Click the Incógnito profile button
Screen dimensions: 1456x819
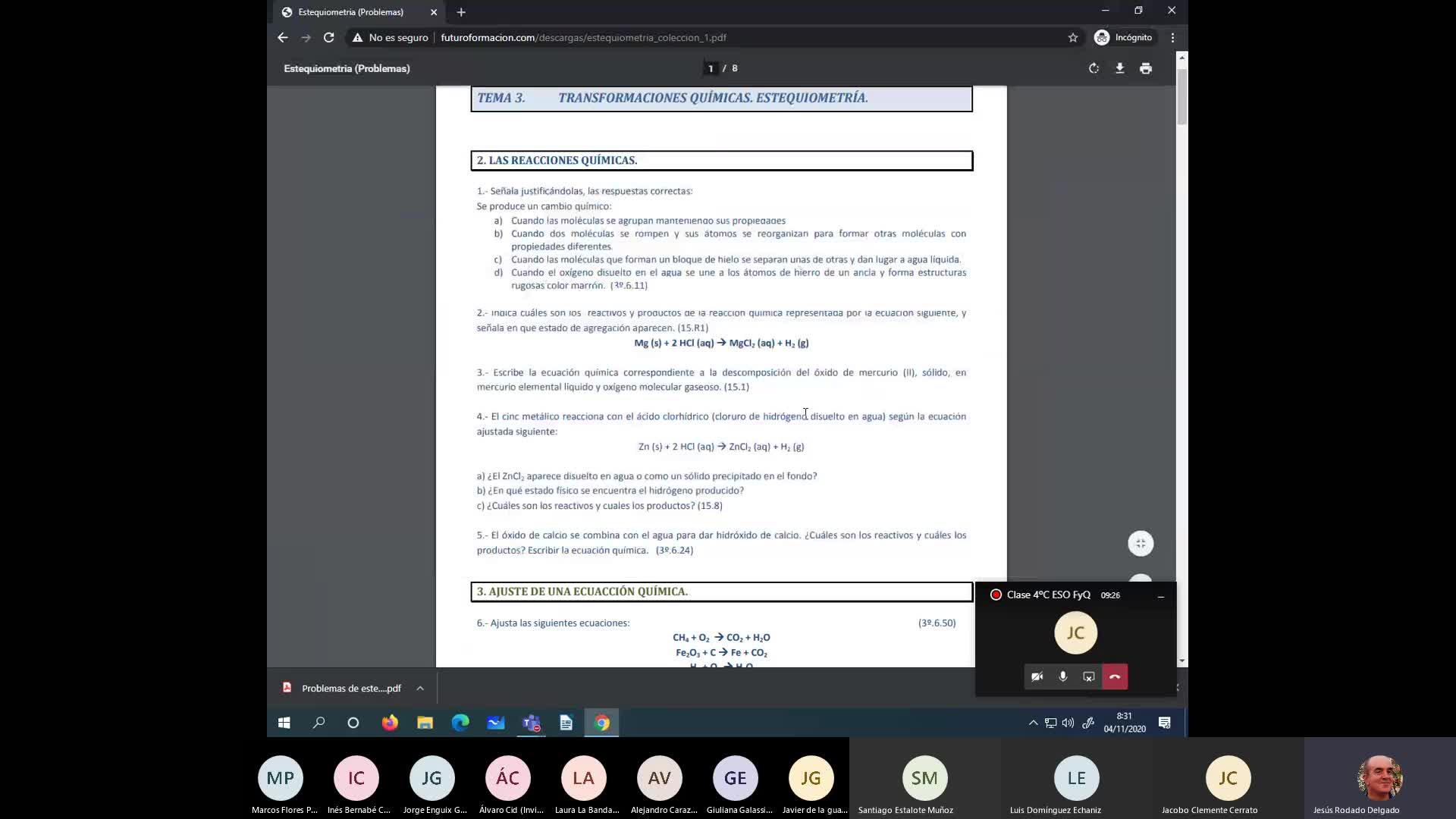(x=1124, y=37)
